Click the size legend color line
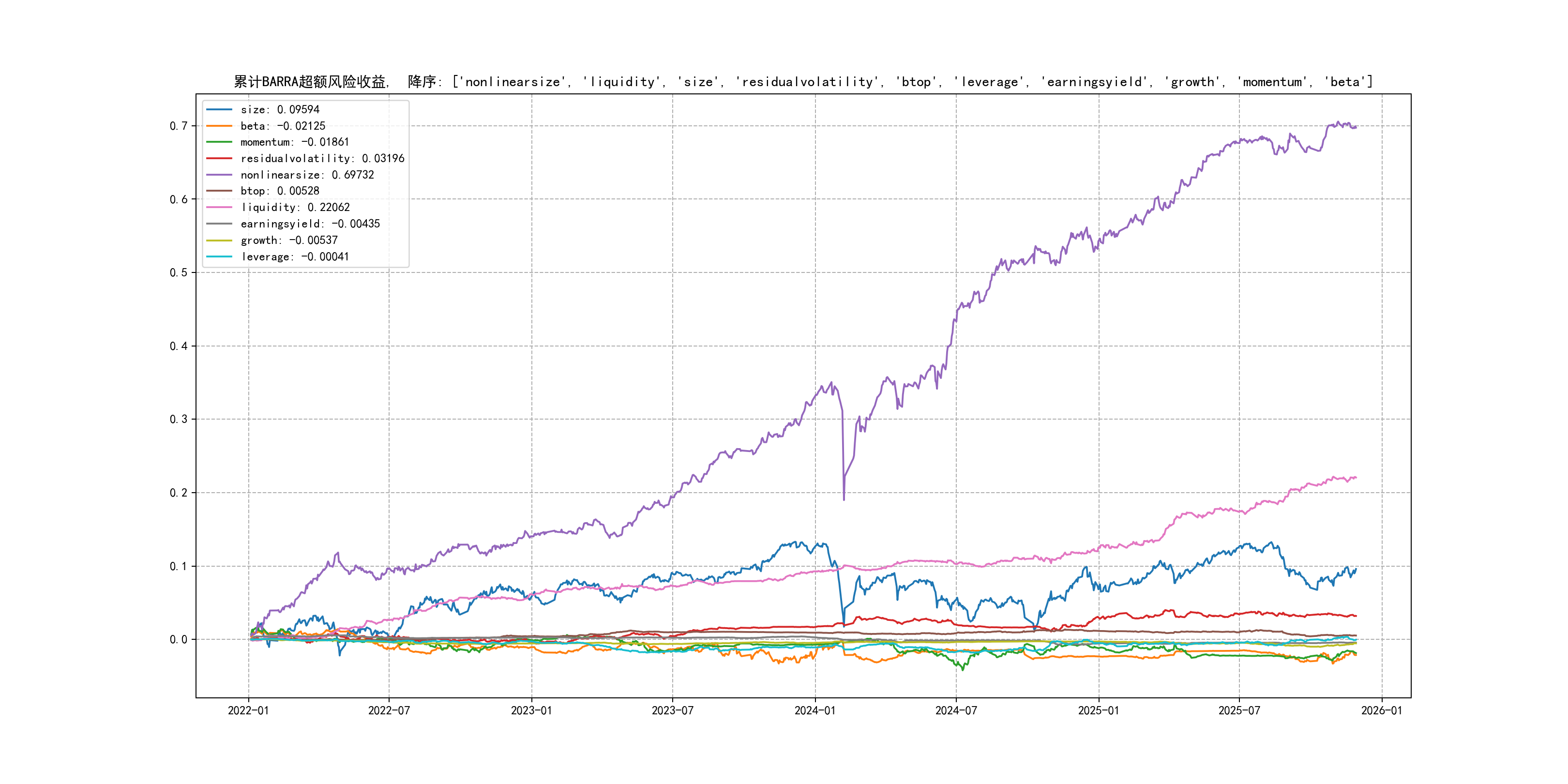1568x784 pixels. pos(219,109)
